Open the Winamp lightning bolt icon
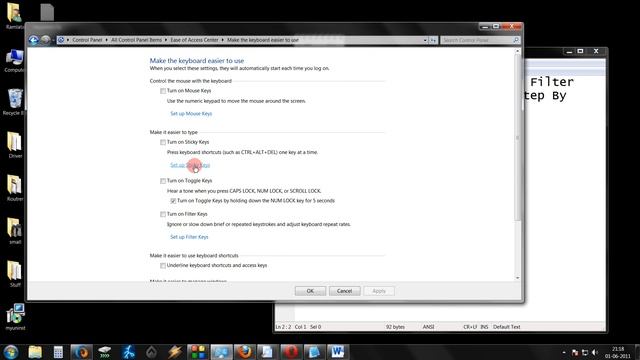 175,352
